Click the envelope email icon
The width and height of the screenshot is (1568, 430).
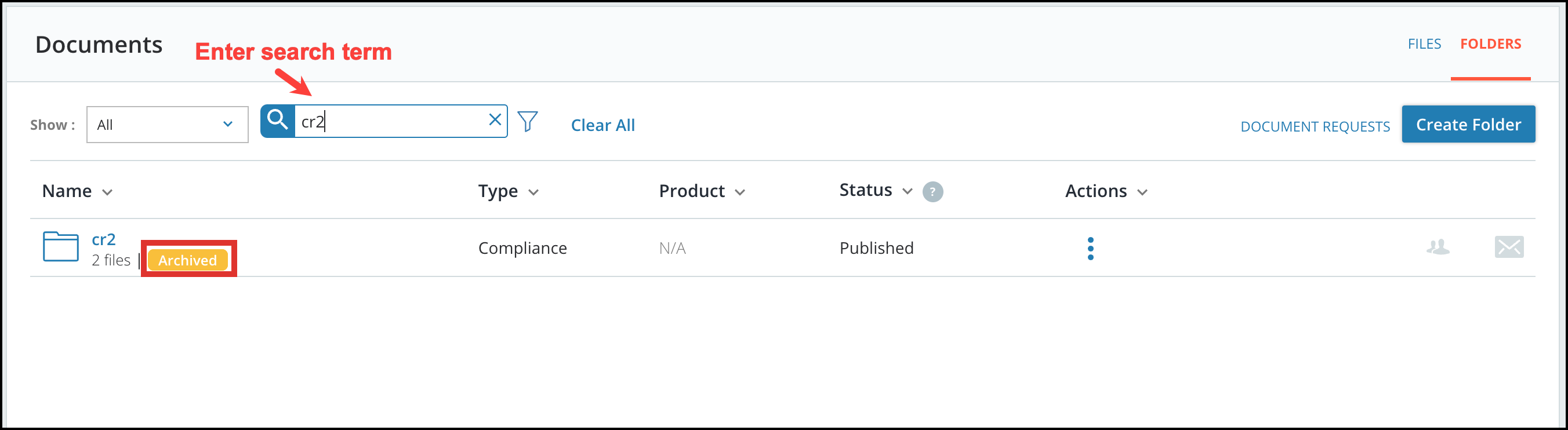tap(1509, 247)
